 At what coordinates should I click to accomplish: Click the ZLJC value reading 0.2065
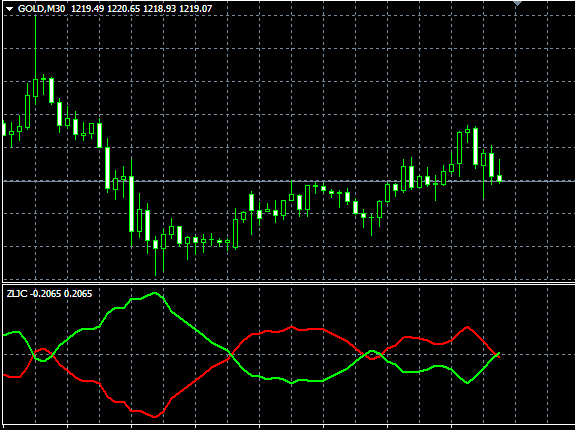click(78, 294)
